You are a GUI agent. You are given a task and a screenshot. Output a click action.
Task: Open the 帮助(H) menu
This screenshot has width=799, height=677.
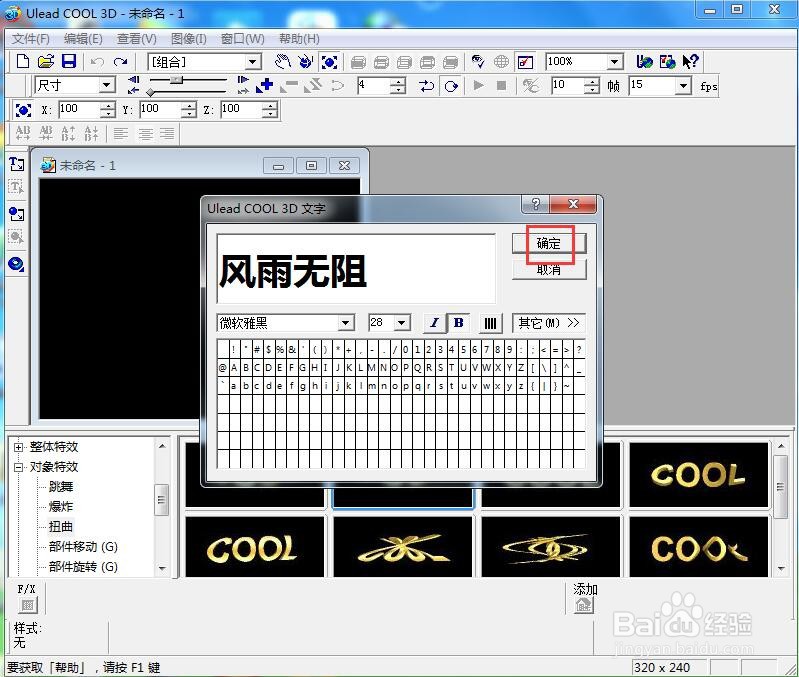(x=299, y=39)
